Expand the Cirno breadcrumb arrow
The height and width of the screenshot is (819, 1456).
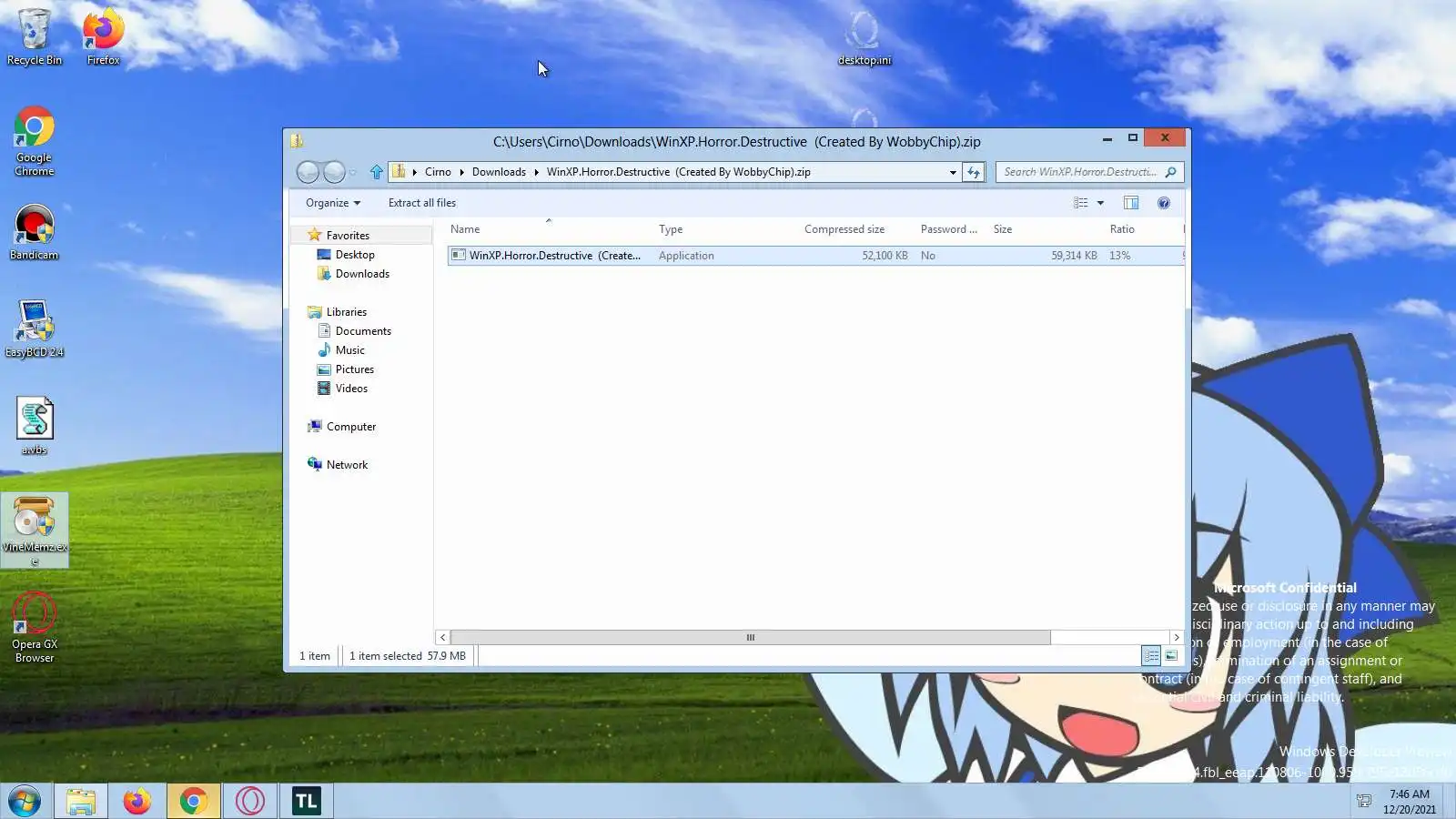(461, 172)
